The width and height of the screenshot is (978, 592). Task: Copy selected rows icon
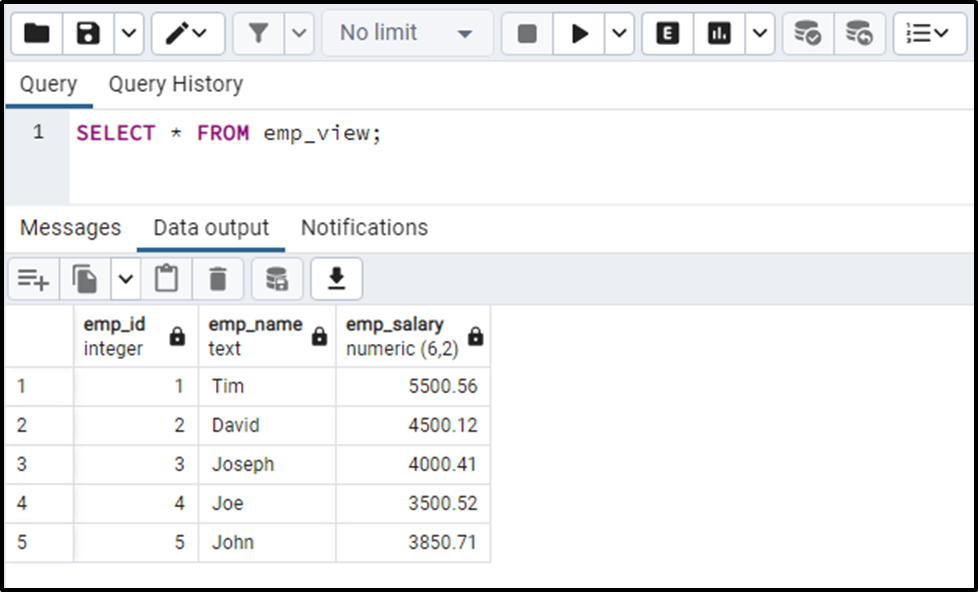85,279
